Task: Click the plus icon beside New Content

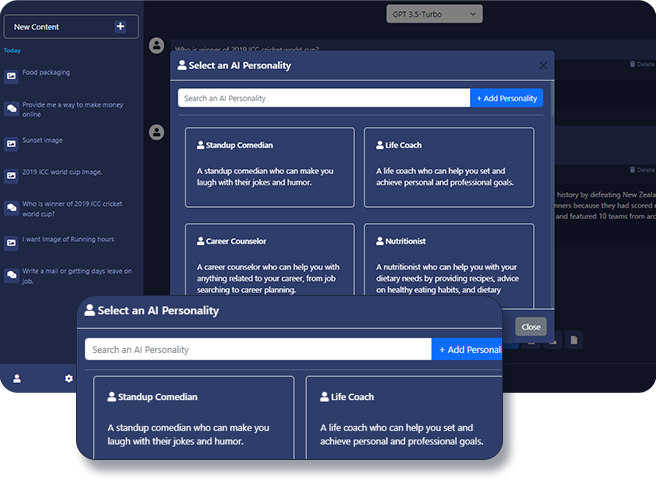Action: pos(120,26)
